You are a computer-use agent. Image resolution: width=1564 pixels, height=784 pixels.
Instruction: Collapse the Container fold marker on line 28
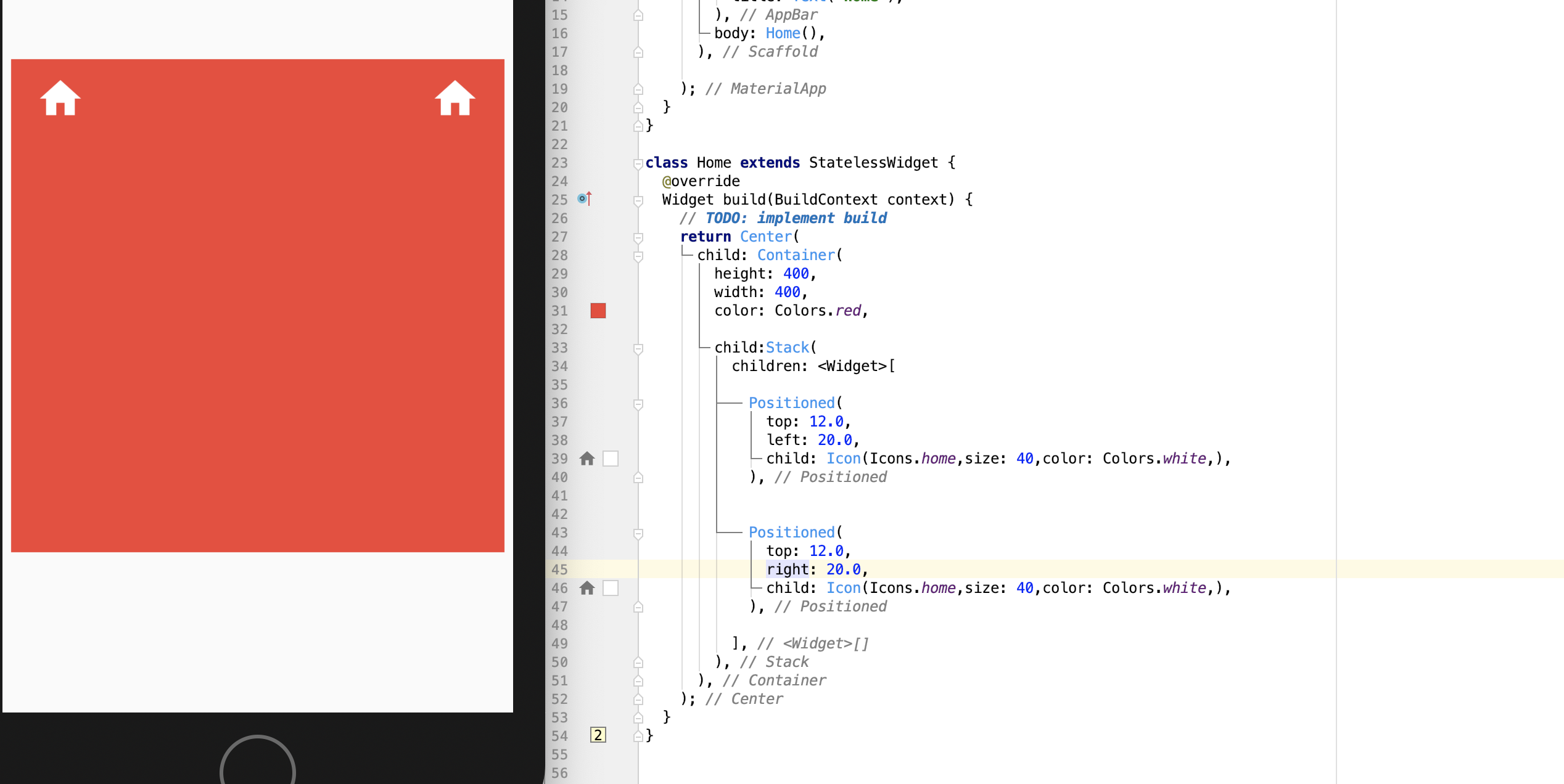[x=638, y=256]
